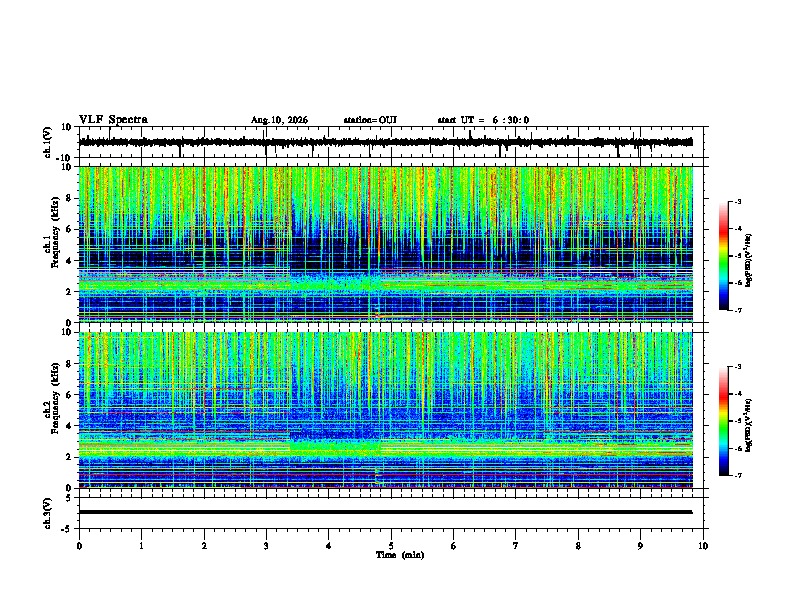Click the "ch.1(V)" waveform axis label
The image size is (792, 612).
[48, 142]
